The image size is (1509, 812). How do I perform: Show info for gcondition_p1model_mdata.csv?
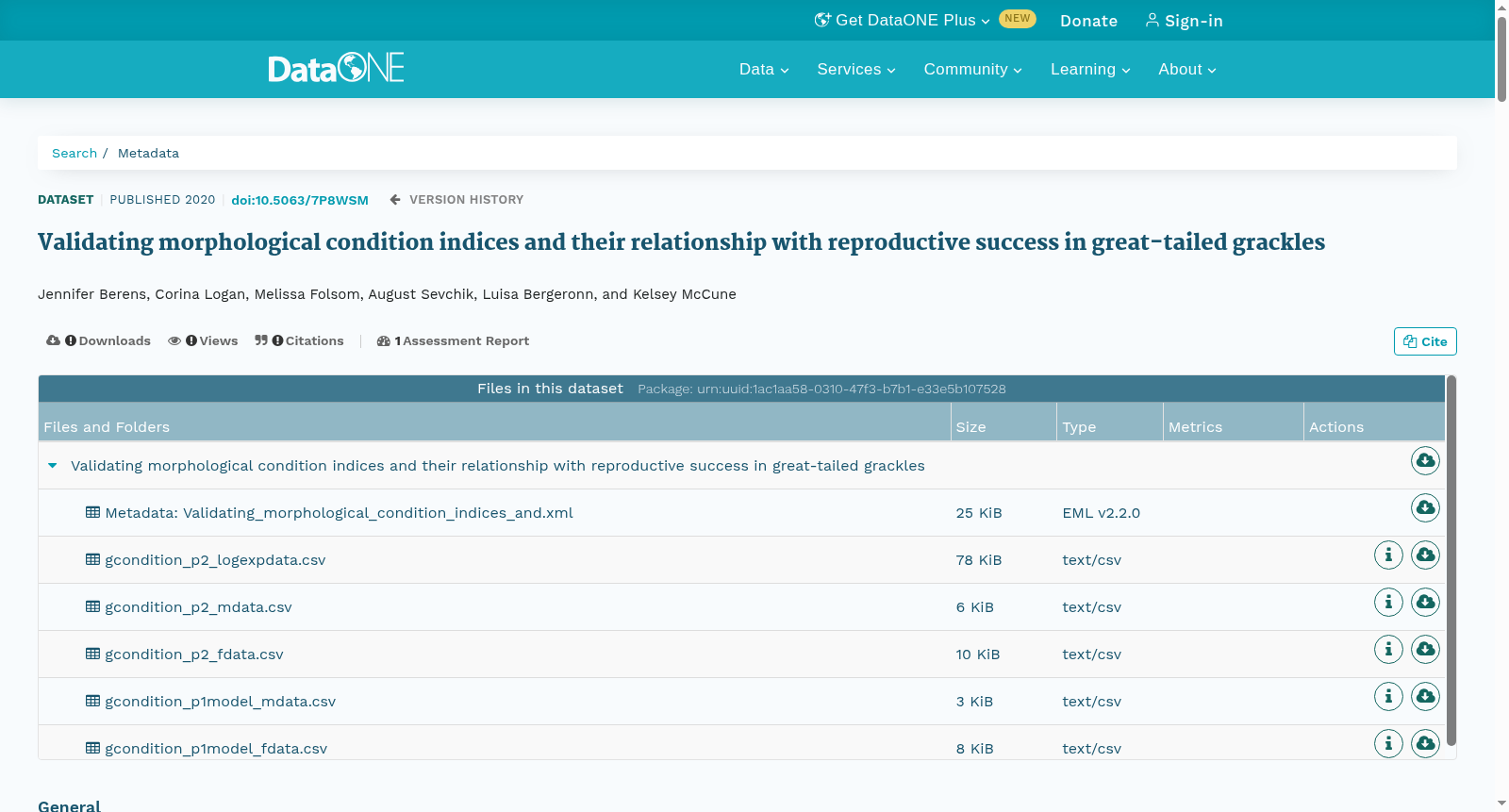tap(1388, 696)
